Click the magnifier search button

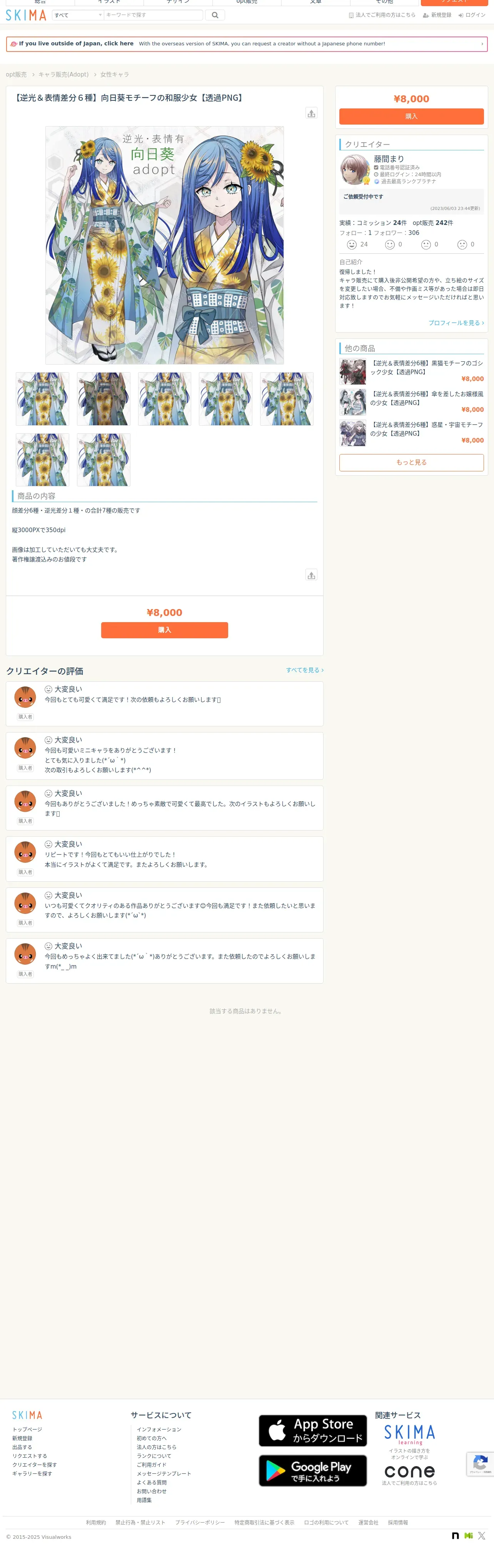215,15
